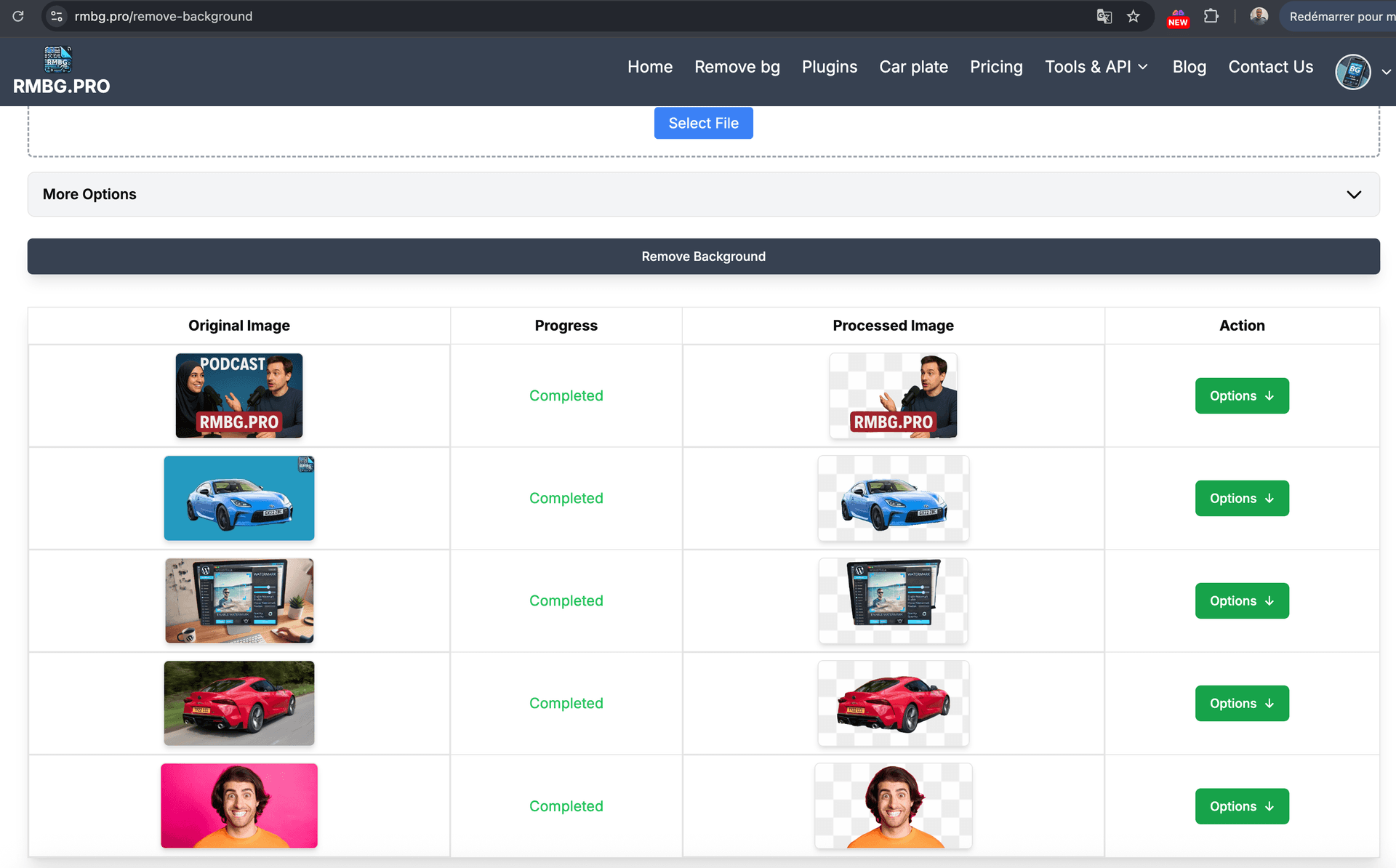Open the Chrome profile avatar
Viewport: 1396px width, 868px height.
pyautogui.click(x=1259, y=16)
